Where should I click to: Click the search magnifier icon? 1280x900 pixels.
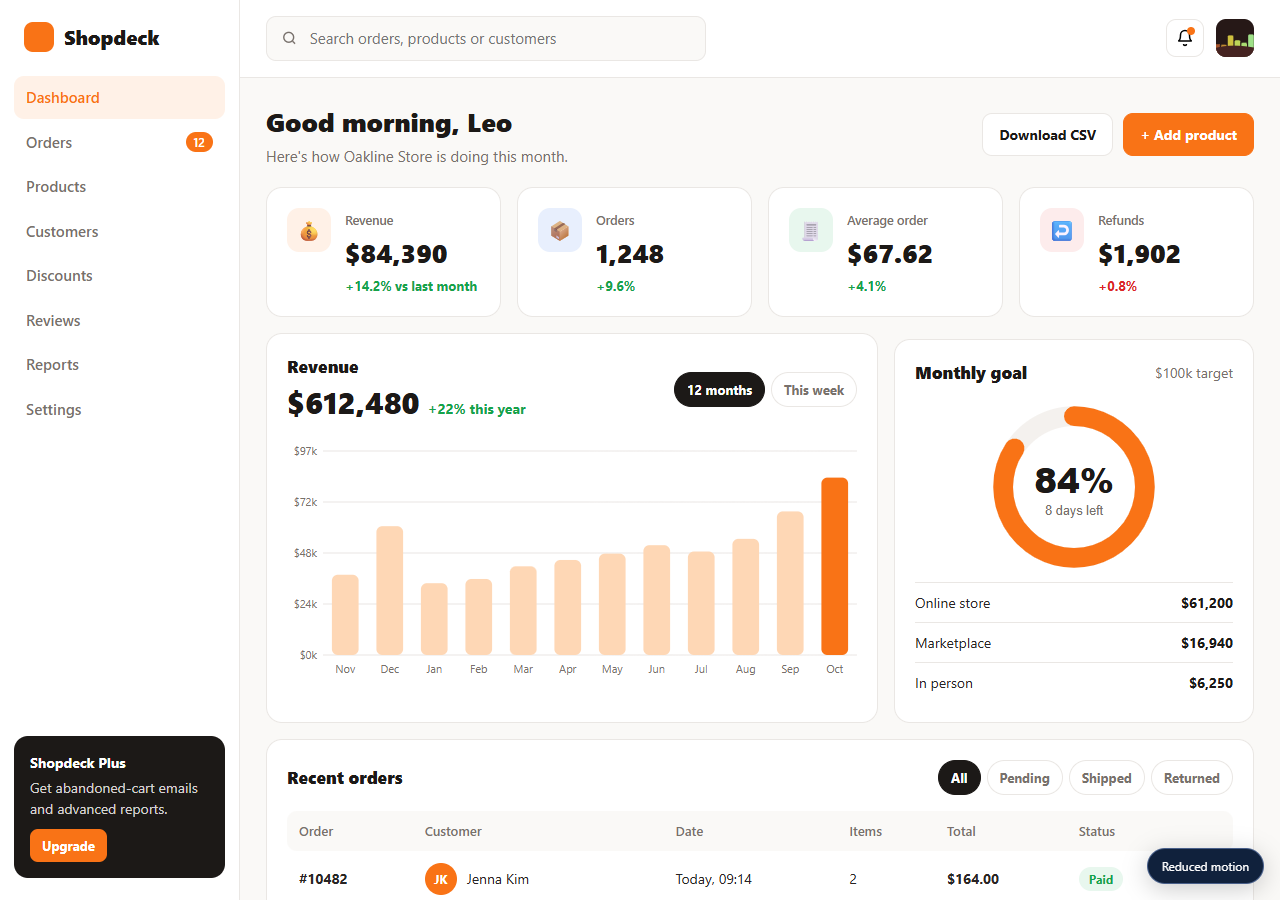tap(290, 39)
